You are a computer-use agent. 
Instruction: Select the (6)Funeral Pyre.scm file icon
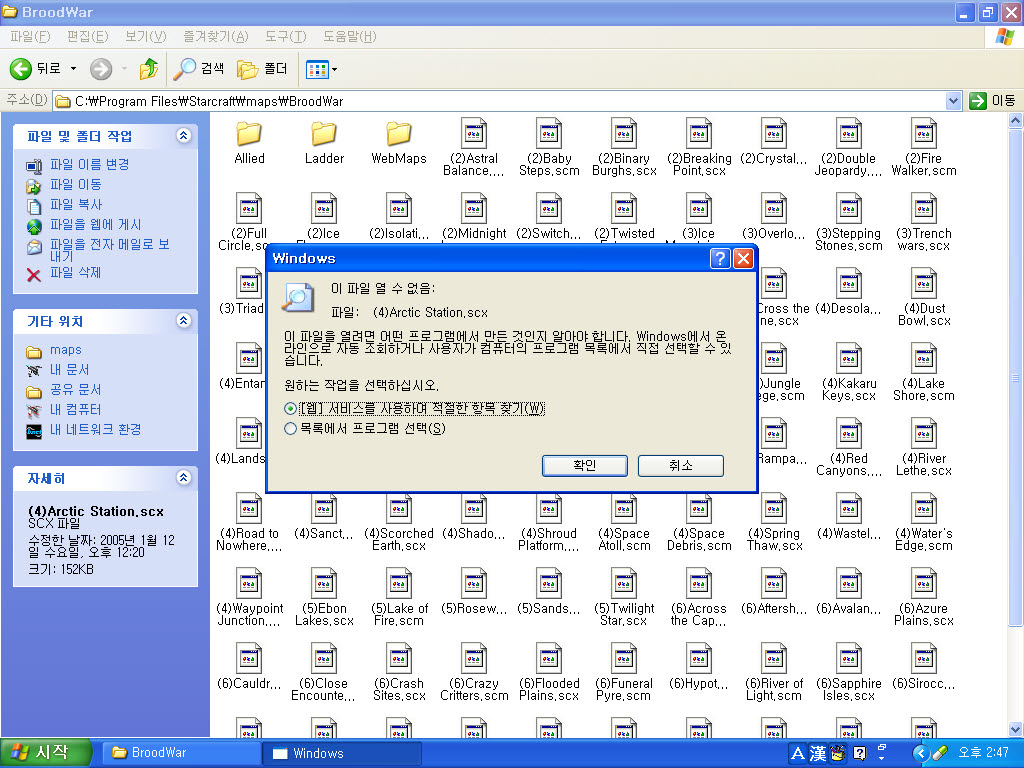624,660
